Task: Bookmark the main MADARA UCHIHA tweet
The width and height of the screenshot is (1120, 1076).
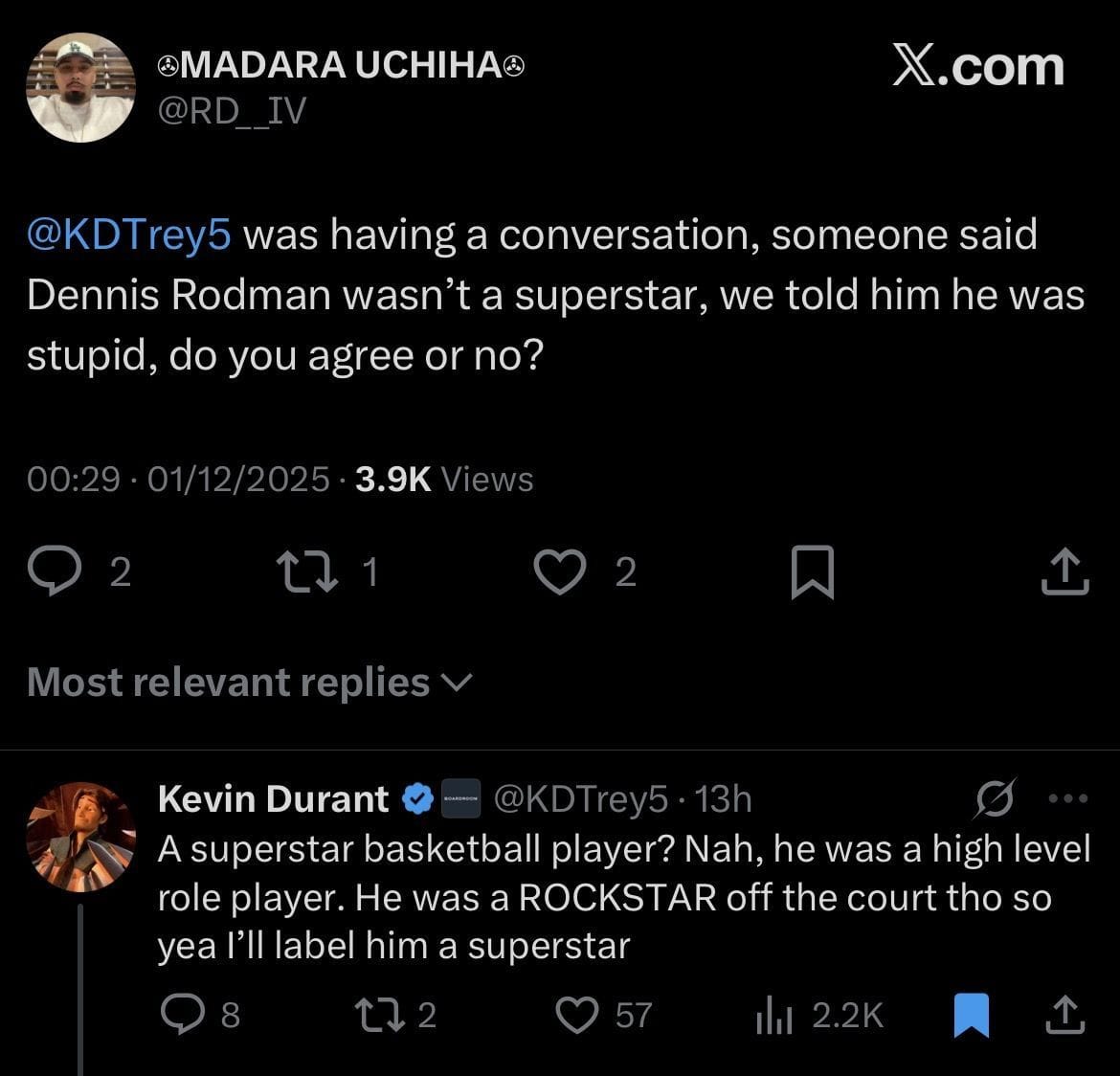Action: (813, 571)
